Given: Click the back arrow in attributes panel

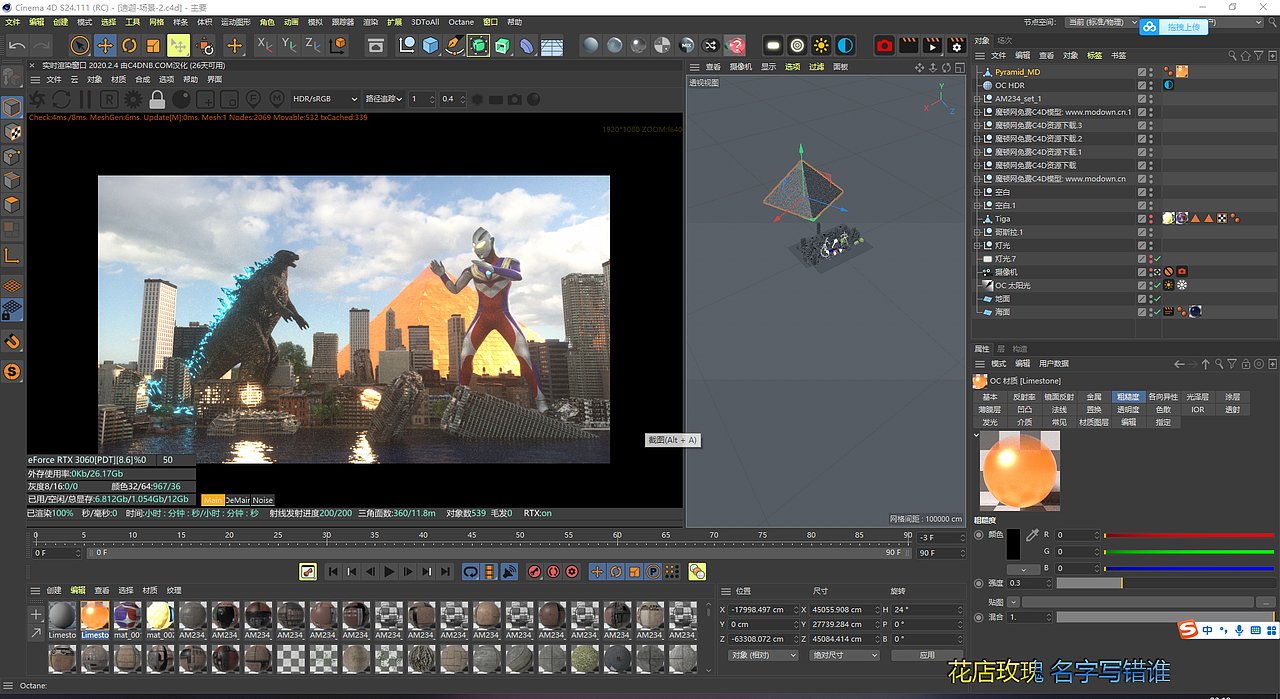Looking at the screenshot, I should (1179, 364).
